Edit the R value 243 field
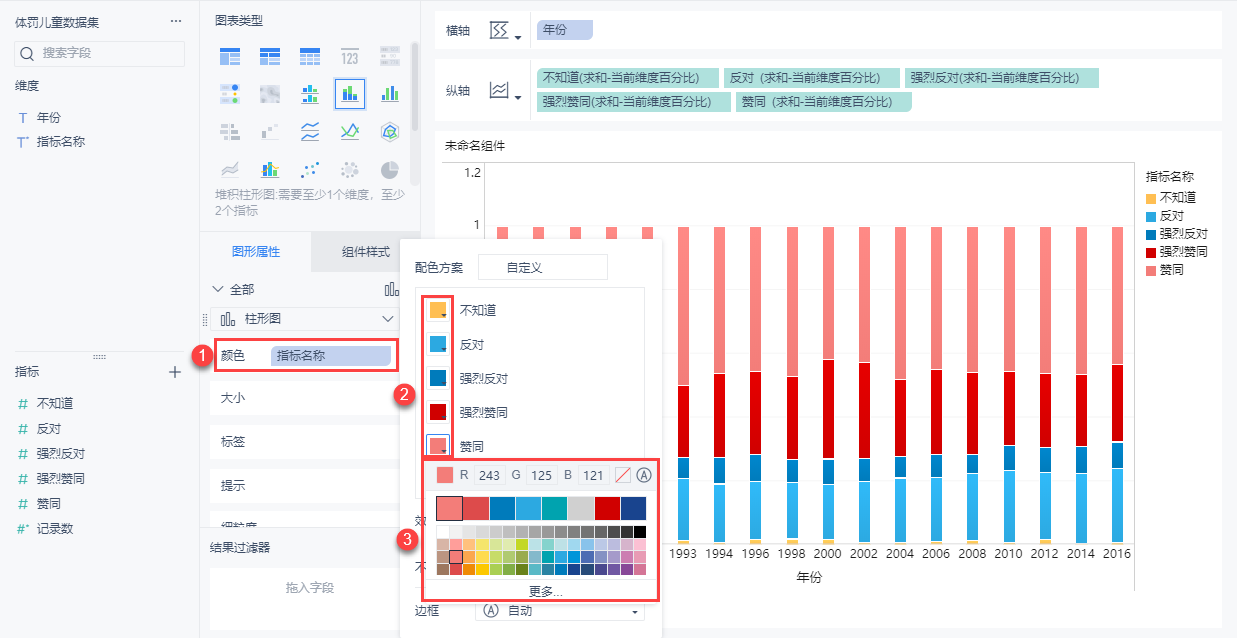 pos(489,475)
